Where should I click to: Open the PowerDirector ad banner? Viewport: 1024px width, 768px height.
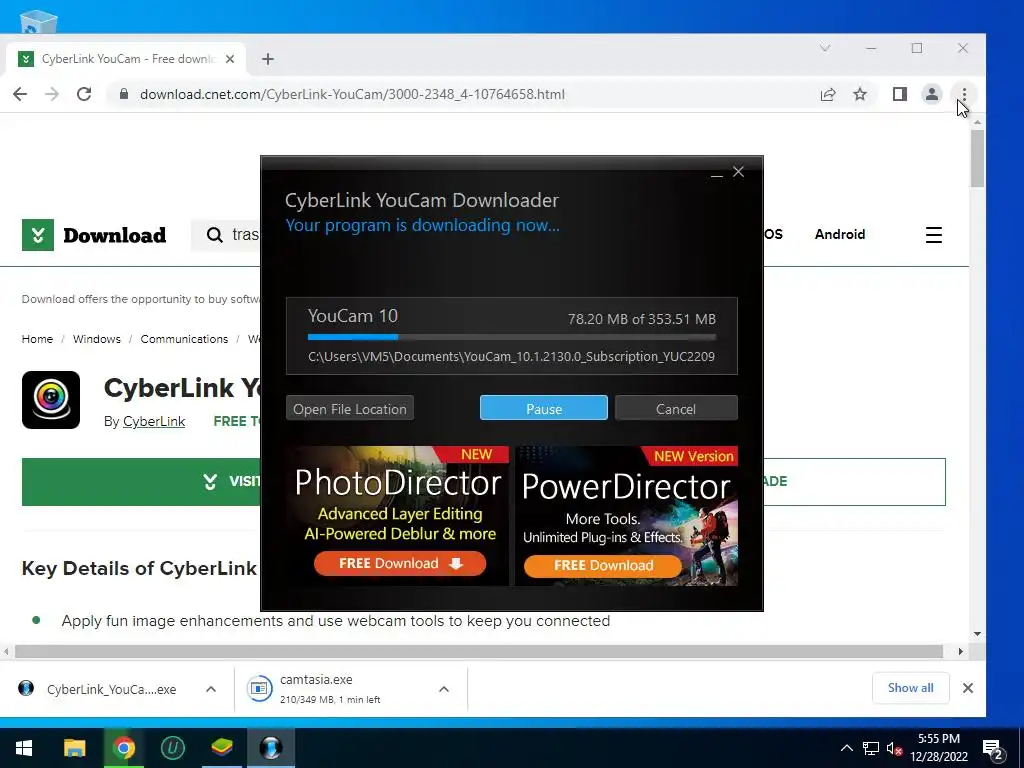pos(627,516)
